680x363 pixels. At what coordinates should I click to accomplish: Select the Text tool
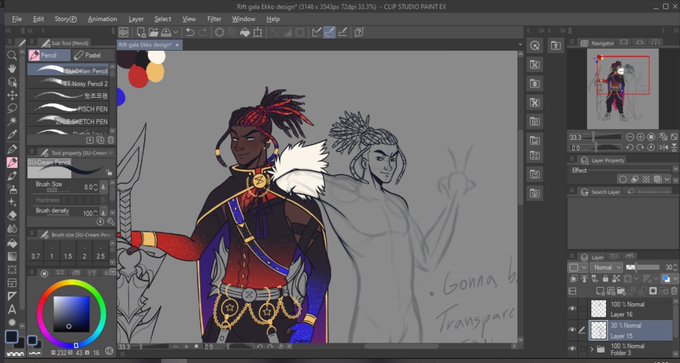click(x=12, y=310)
